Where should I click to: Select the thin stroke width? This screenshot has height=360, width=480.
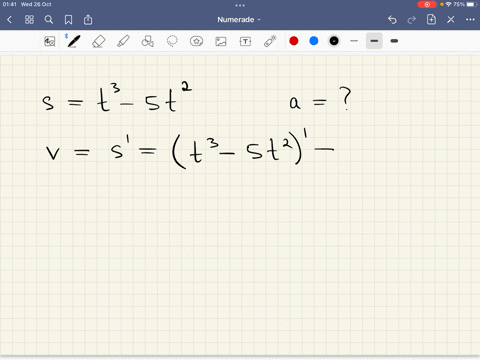[x=354, y=41]
